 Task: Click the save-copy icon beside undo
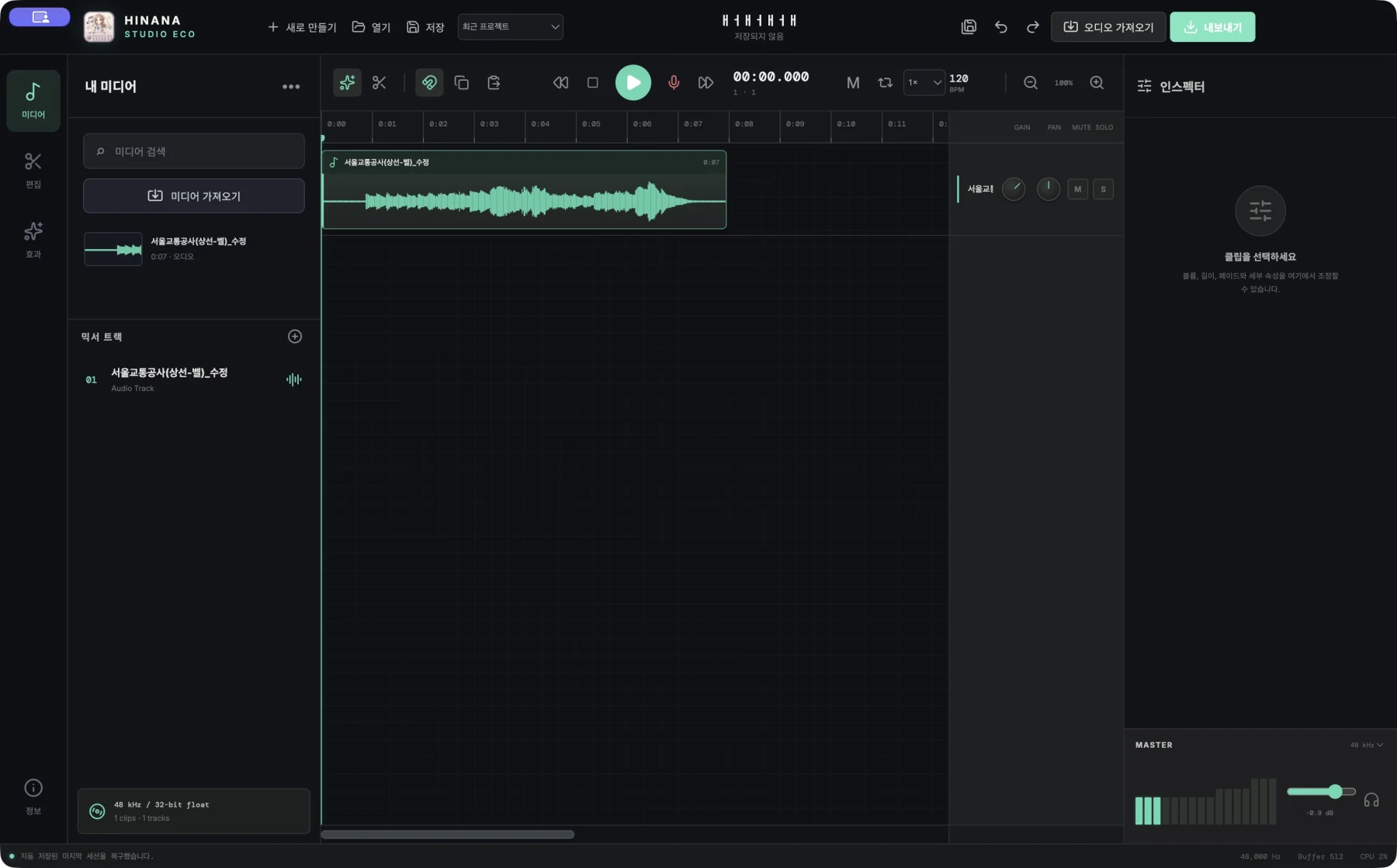(969, 27)
